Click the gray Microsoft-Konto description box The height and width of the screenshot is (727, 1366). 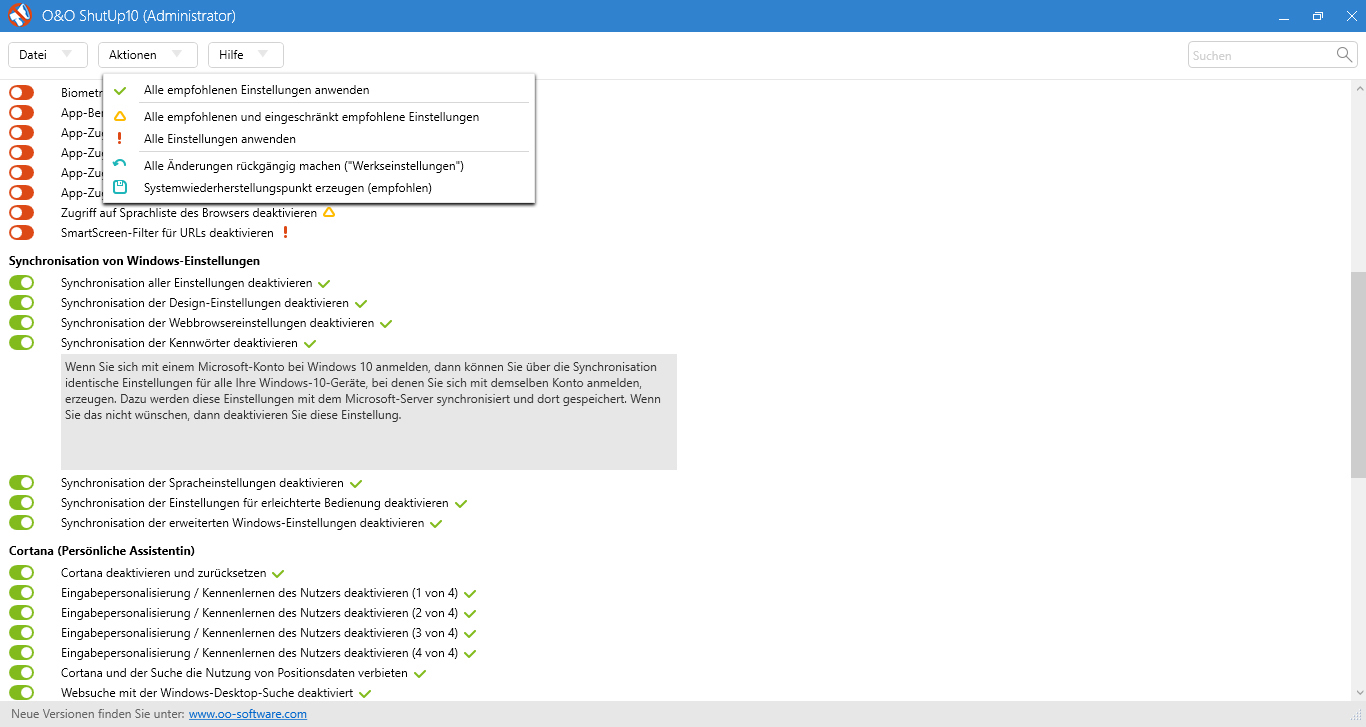click(369, 412)
